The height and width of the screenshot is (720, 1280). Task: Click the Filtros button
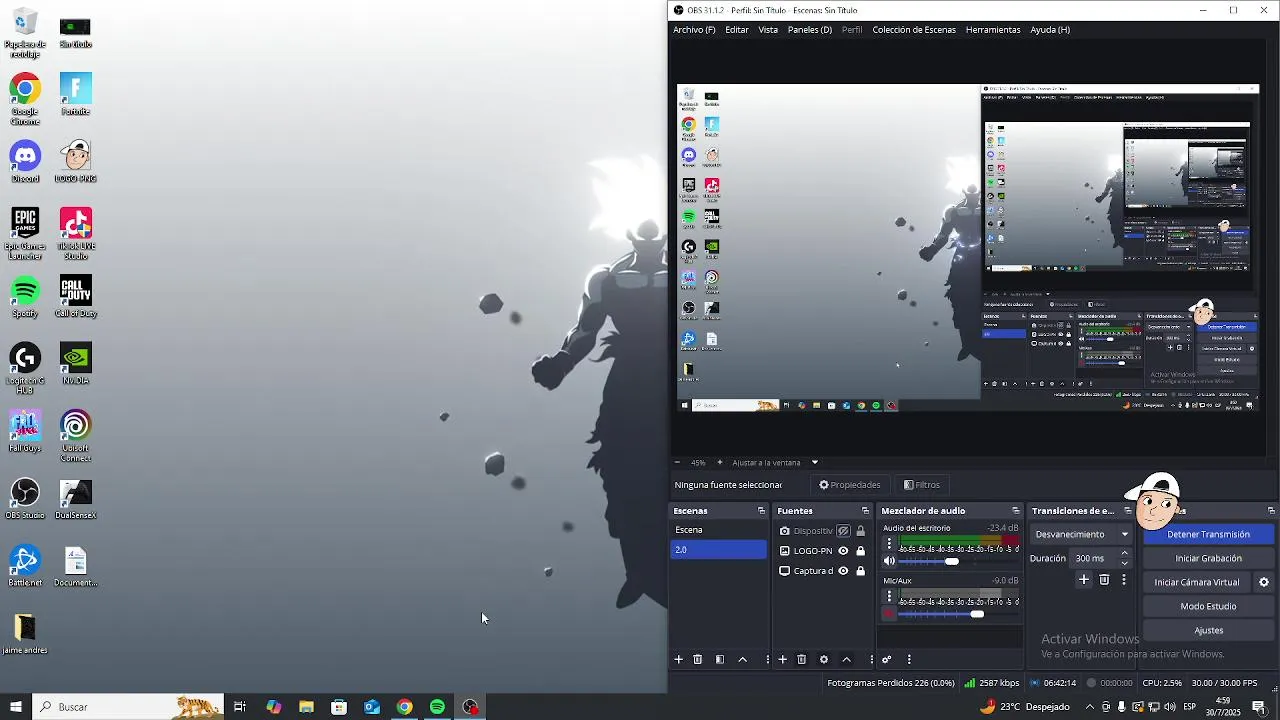922,485
